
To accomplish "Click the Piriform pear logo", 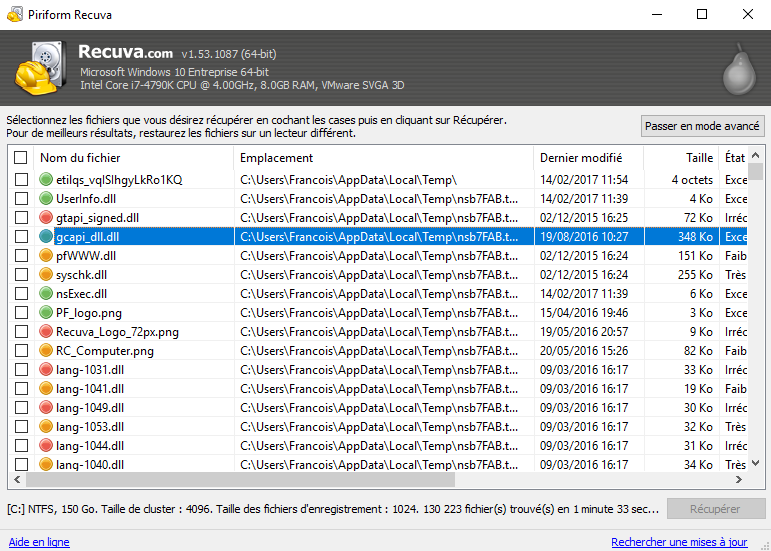I will point(739,69).
